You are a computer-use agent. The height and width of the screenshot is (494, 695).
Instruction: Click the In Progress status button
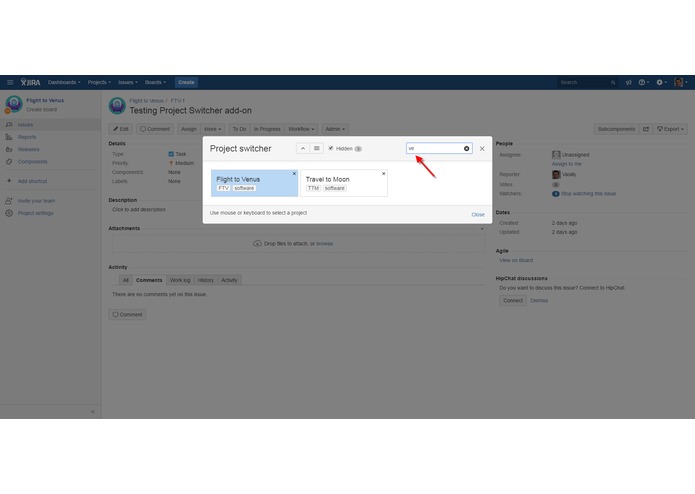[x=267, y=129]
